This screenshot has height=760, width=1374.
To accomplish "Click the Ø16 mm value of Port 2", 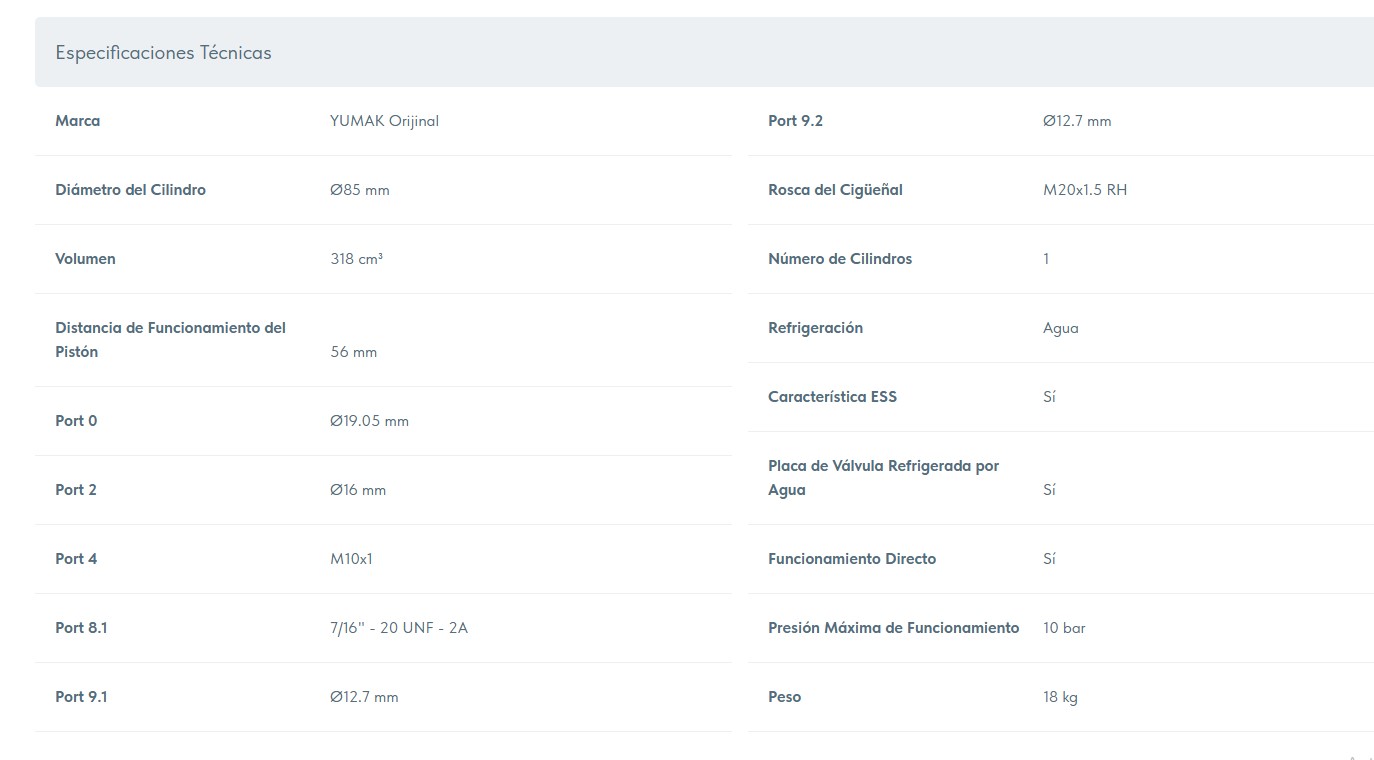I will pos(358,490).
